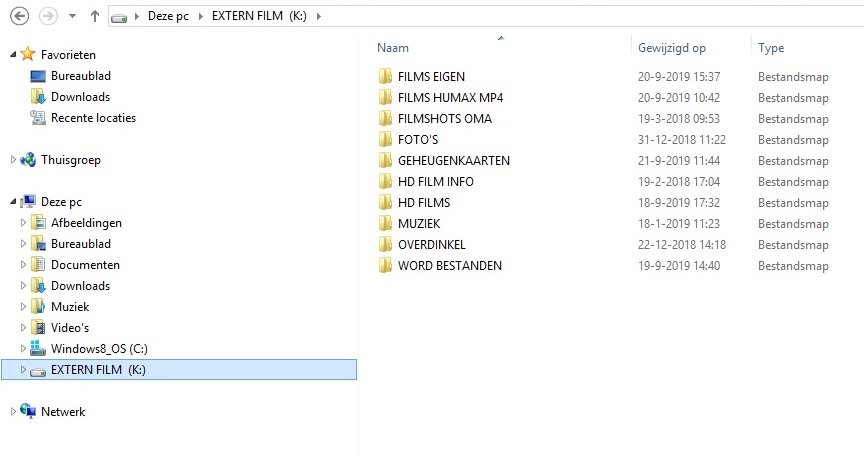Screen dimensions: 864x456
Task: Select Muziek label under Deze pc
Action: click(70, 307)
